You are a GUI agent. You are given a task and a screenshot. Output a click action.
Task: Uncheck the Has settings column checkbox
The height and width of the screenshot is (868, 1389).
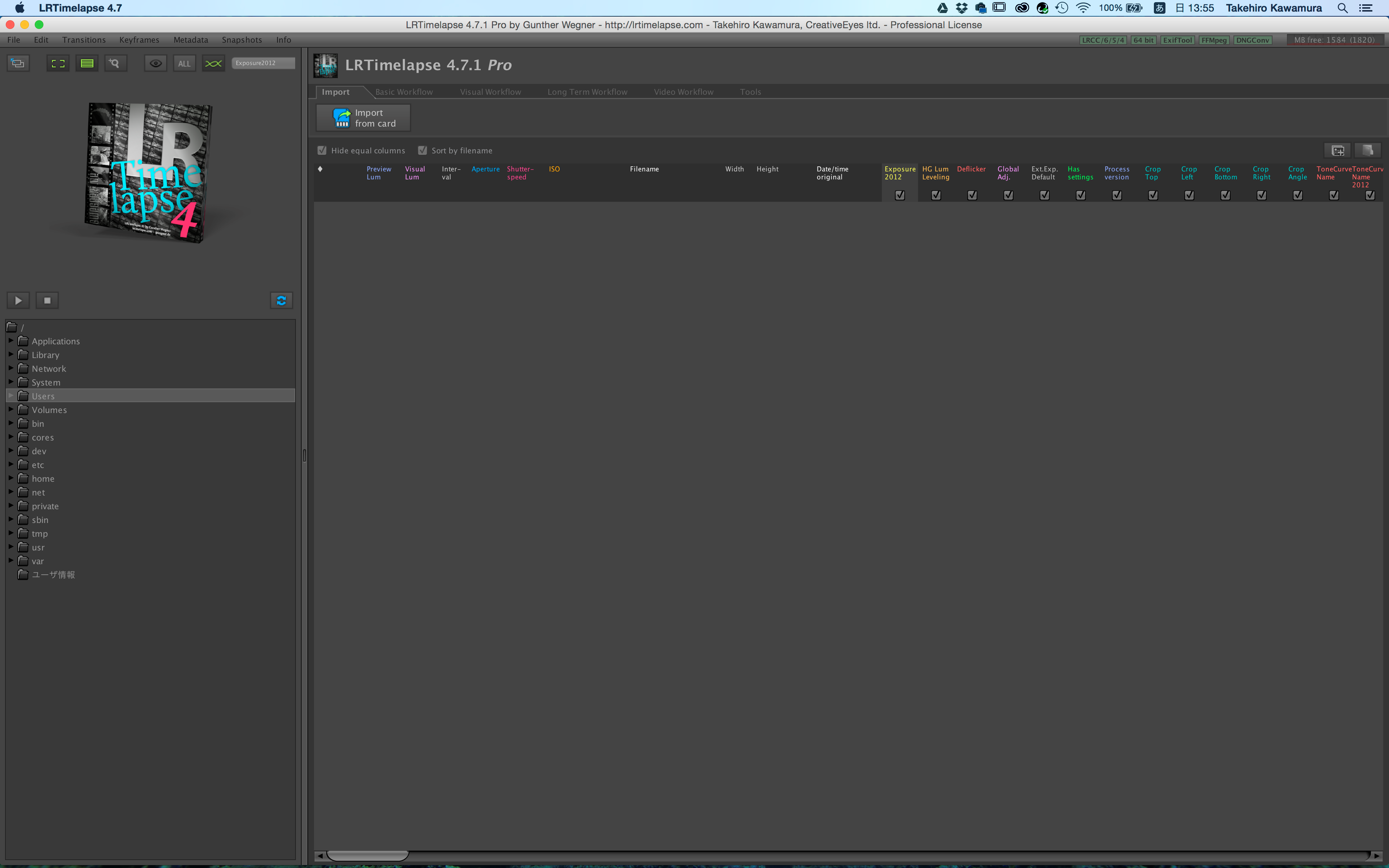click(x=1081, y=195)
